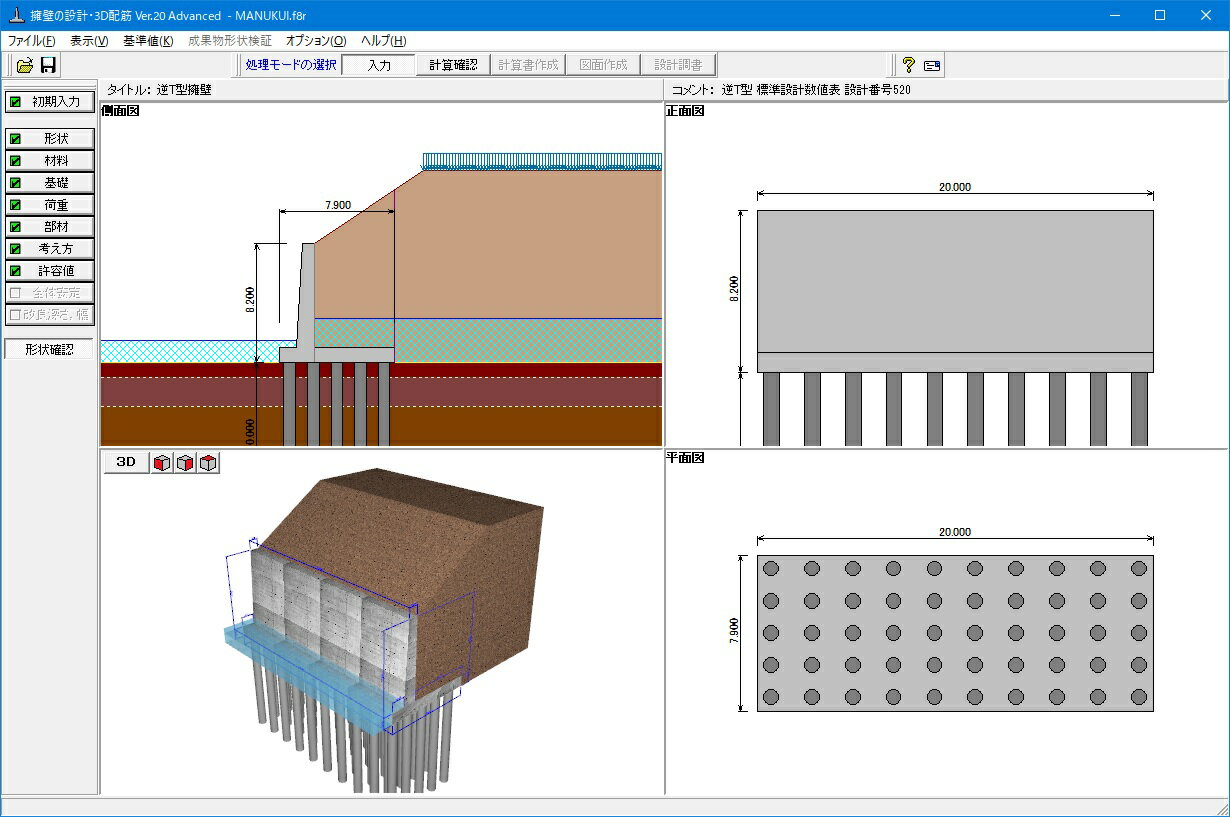Click the 20.000 dimension in the plan view
Viewport: 1230px width, 817px height.
(955, 532)
